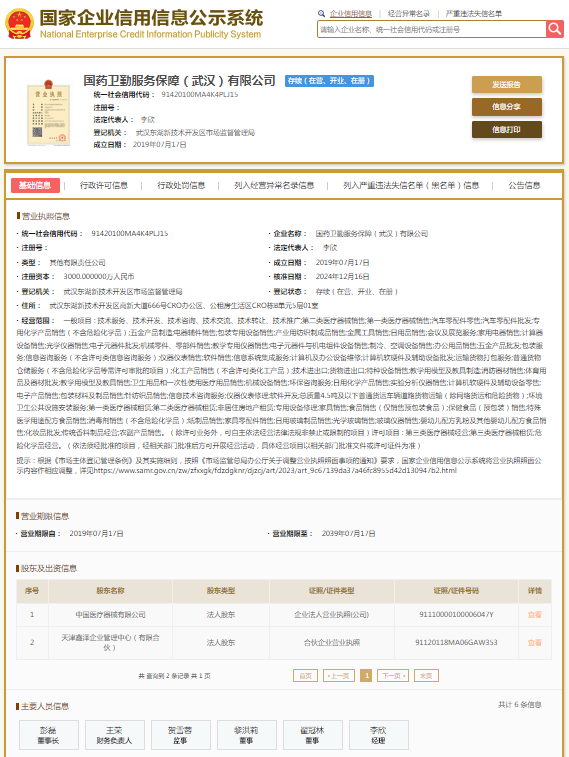Switch to the 行政许可信息 tab
569x757 pixels.
pos(104,185)
